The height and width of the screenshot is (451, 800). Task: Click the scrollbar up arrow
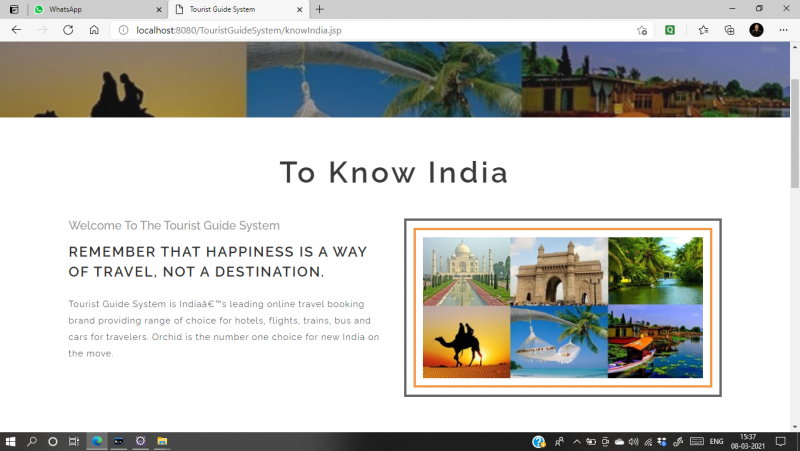coord(795,46)
